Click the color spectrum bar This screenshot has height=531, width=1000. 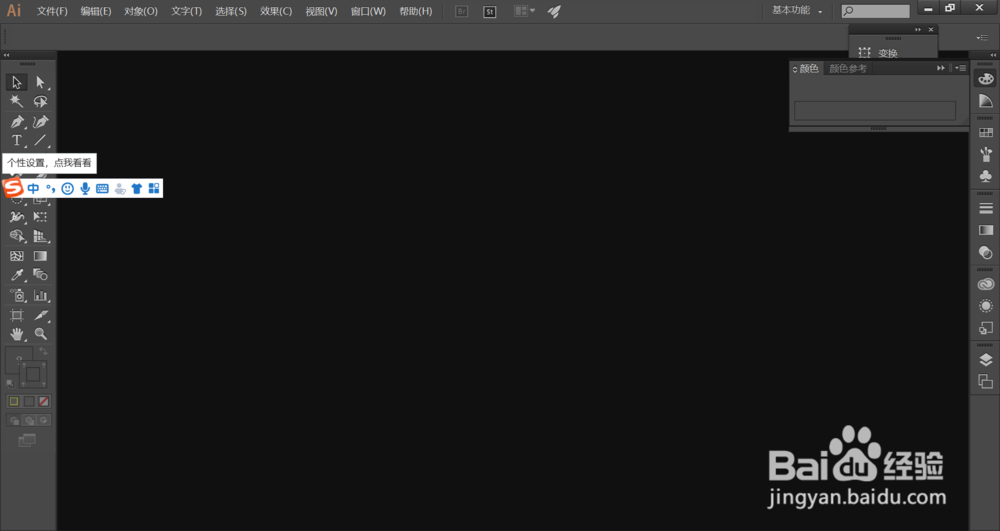coord(875,110)
